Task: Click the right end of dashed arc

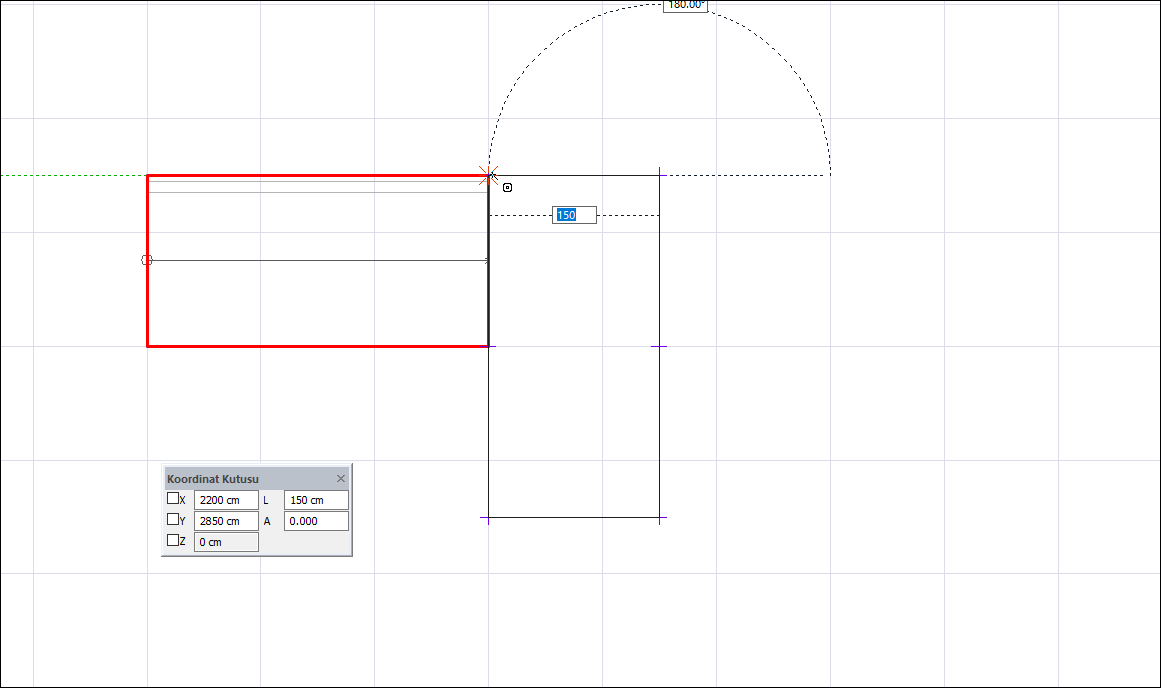Action: pyautogui.click(x=829, y=174)
